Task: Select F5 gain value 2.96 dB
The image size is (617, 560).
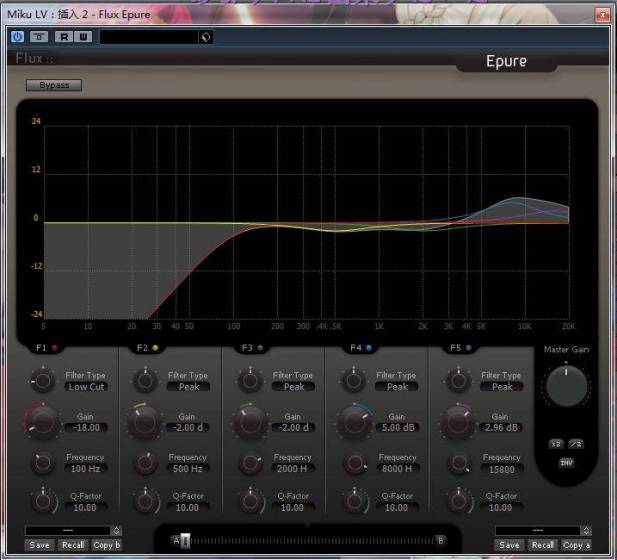Action: coord(501,427)
